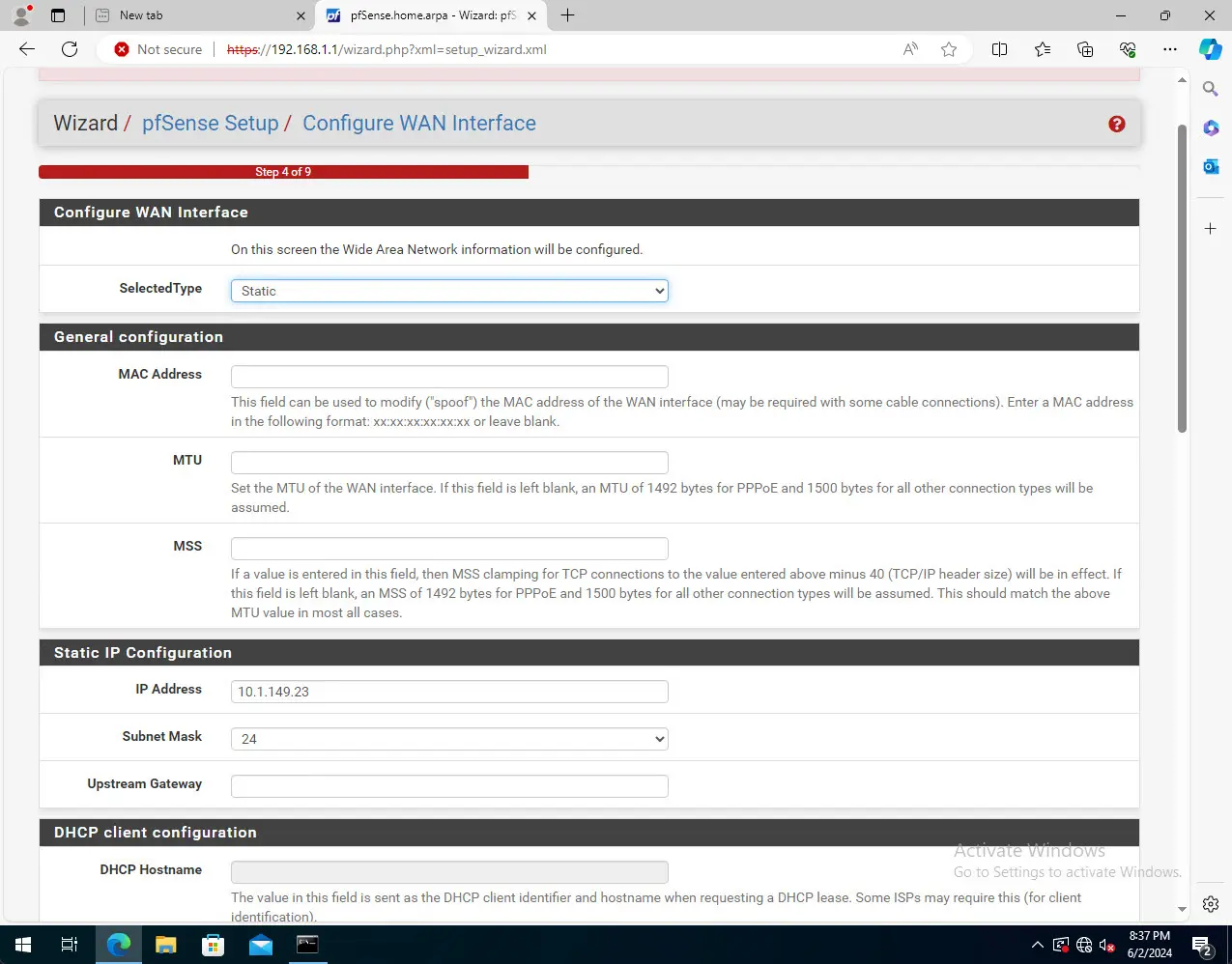Viewport: 1232px width, 964px height.
Task: Show hidden system tray icons
Action: [x=1038, y=945]
